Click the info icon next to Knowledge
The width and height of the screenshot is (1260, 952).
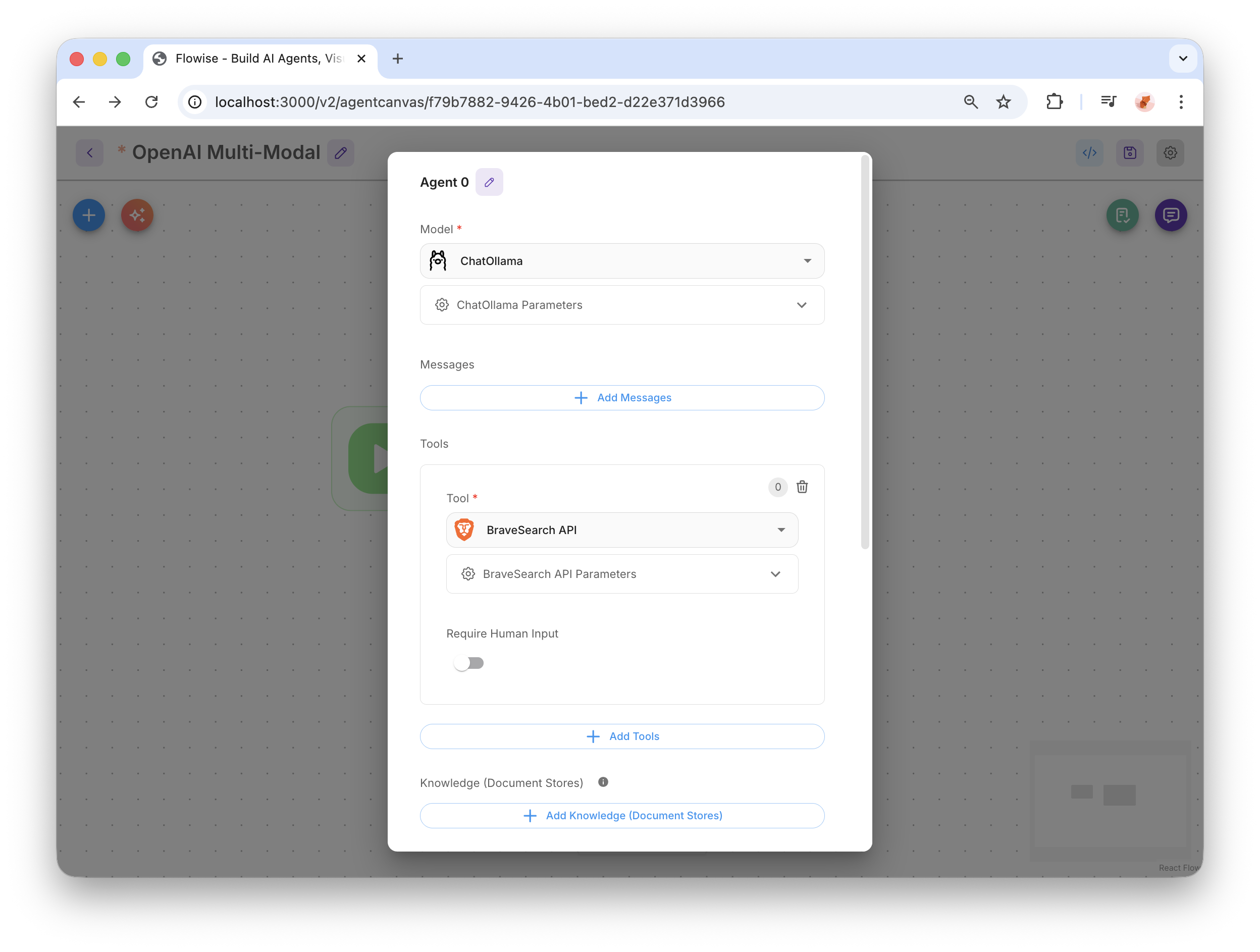(603, 782)
